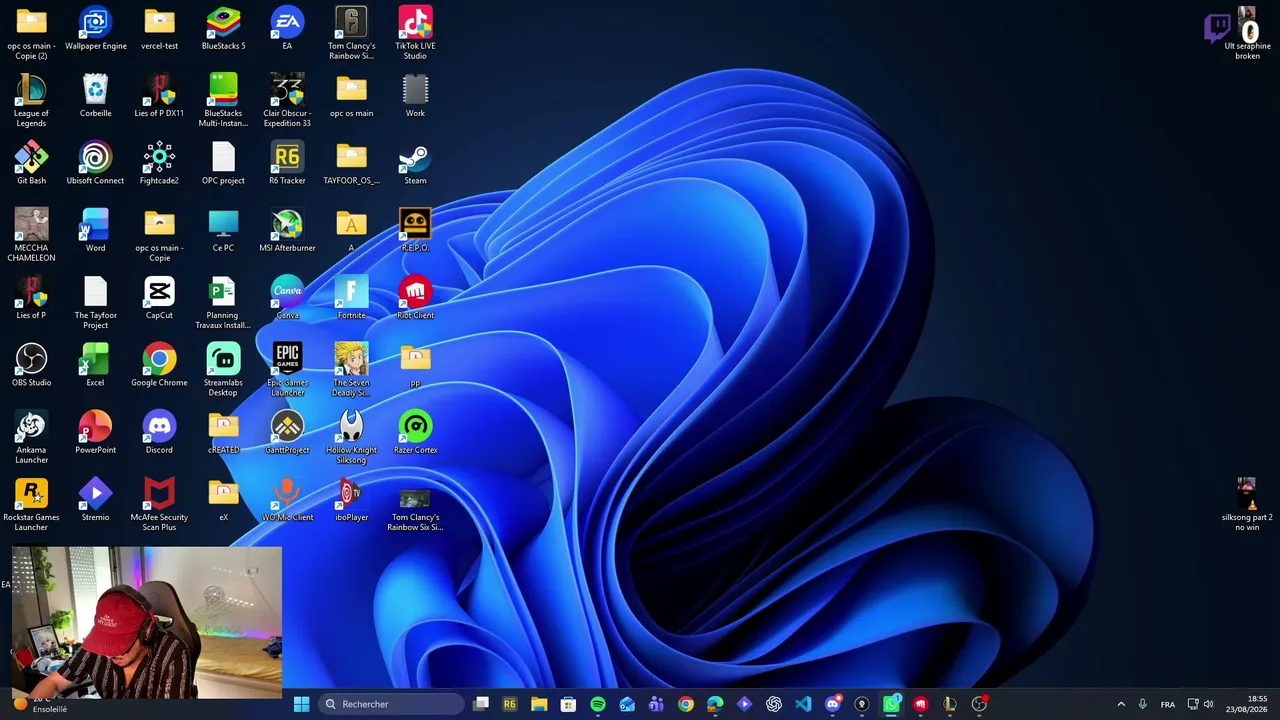Open the Windows Start menu

pos(301,704)
